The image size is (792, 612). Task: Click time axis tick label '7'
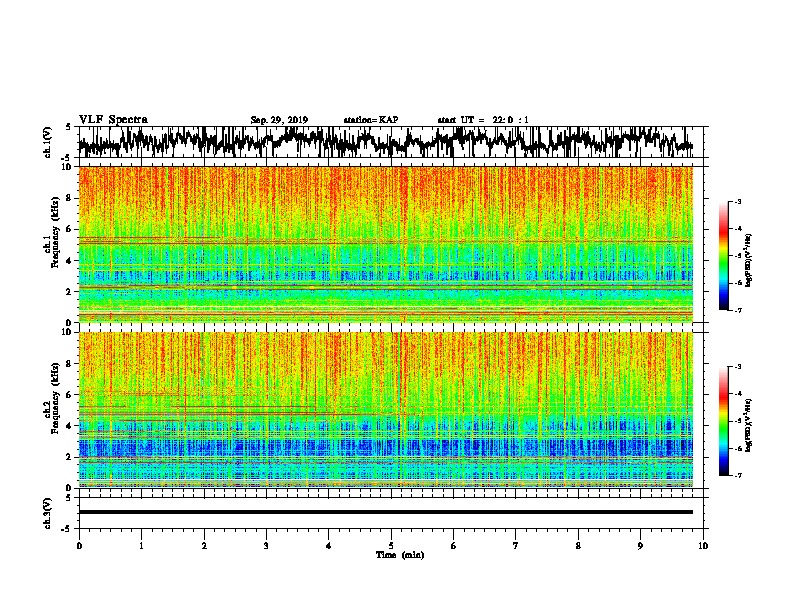click(516, 546)
